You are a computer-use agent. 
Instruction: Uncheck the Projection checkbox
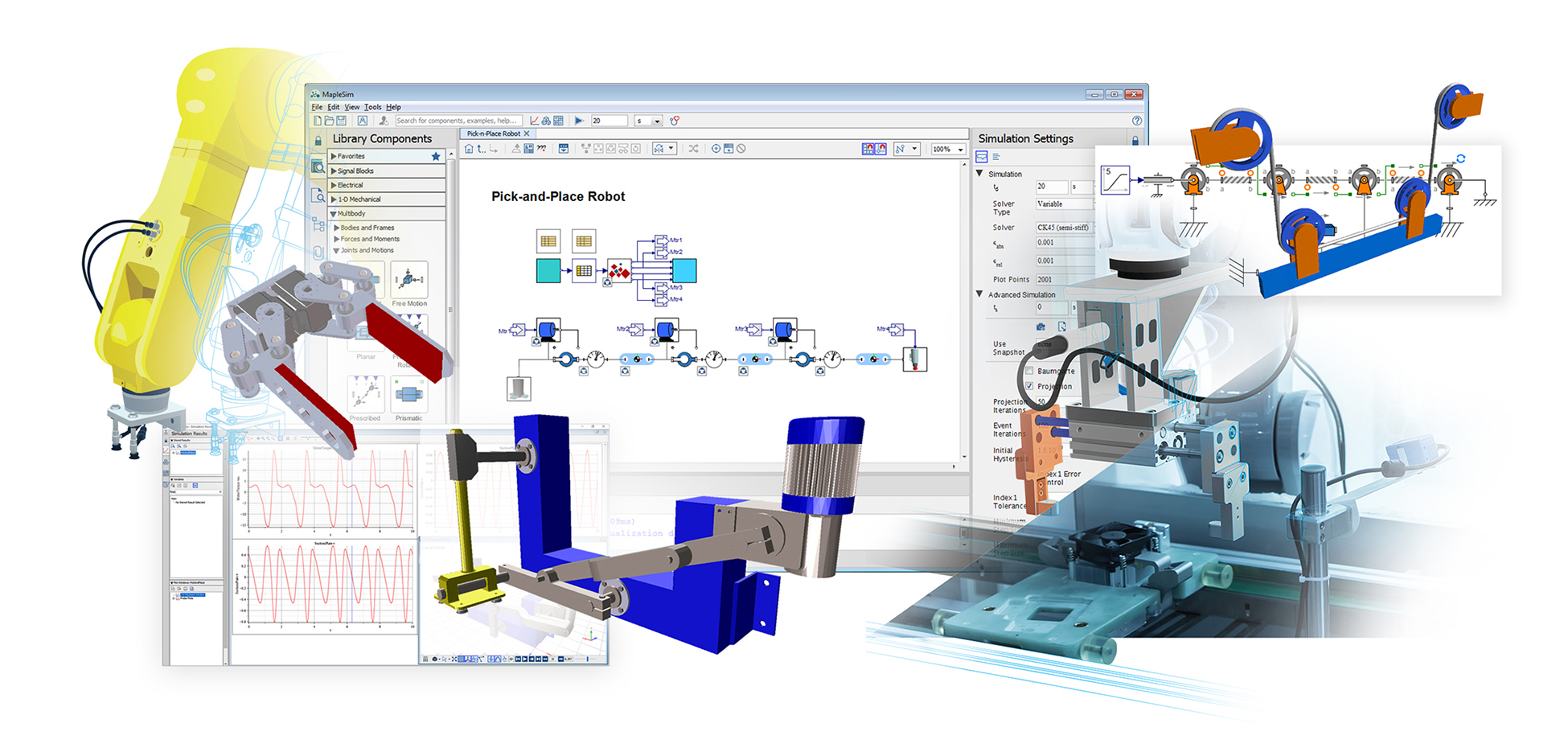point(1029,386)
